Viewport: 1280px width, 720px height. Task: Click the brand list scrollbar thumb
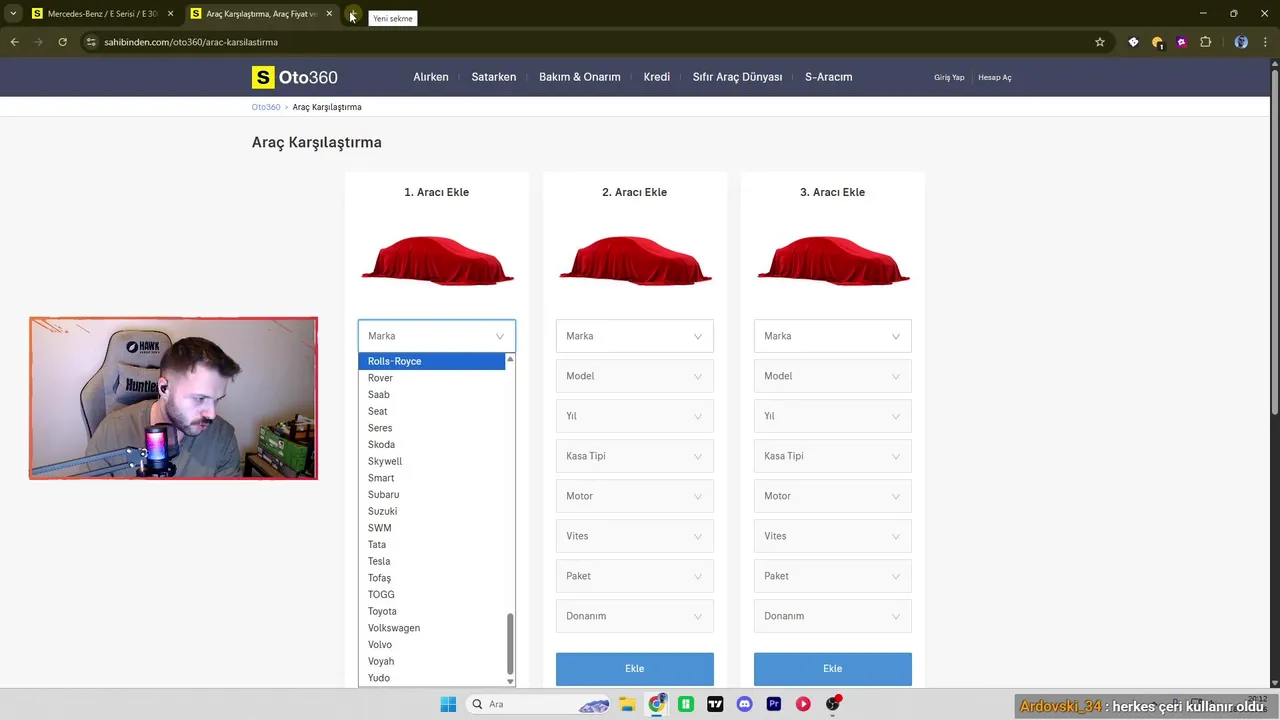pos(510,643)
